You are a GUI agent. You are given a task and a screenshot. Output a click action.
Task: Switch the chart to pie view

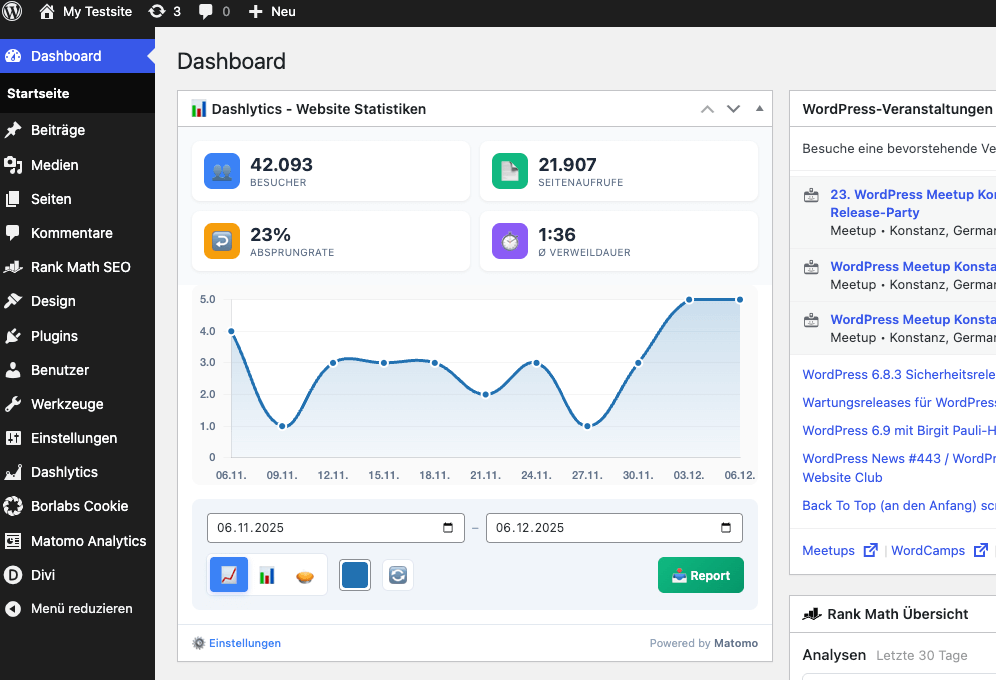tap(304, 575)
